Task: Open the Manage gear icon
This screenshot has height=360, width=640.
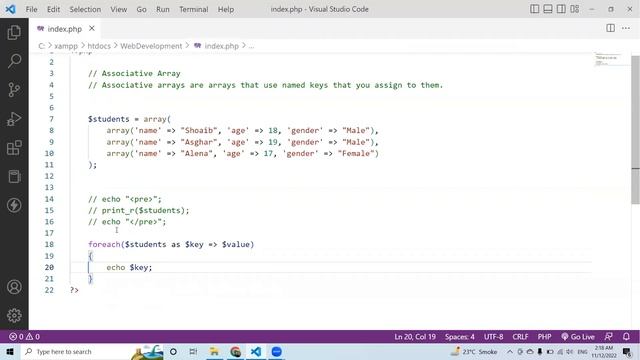Action: (14, 315)
